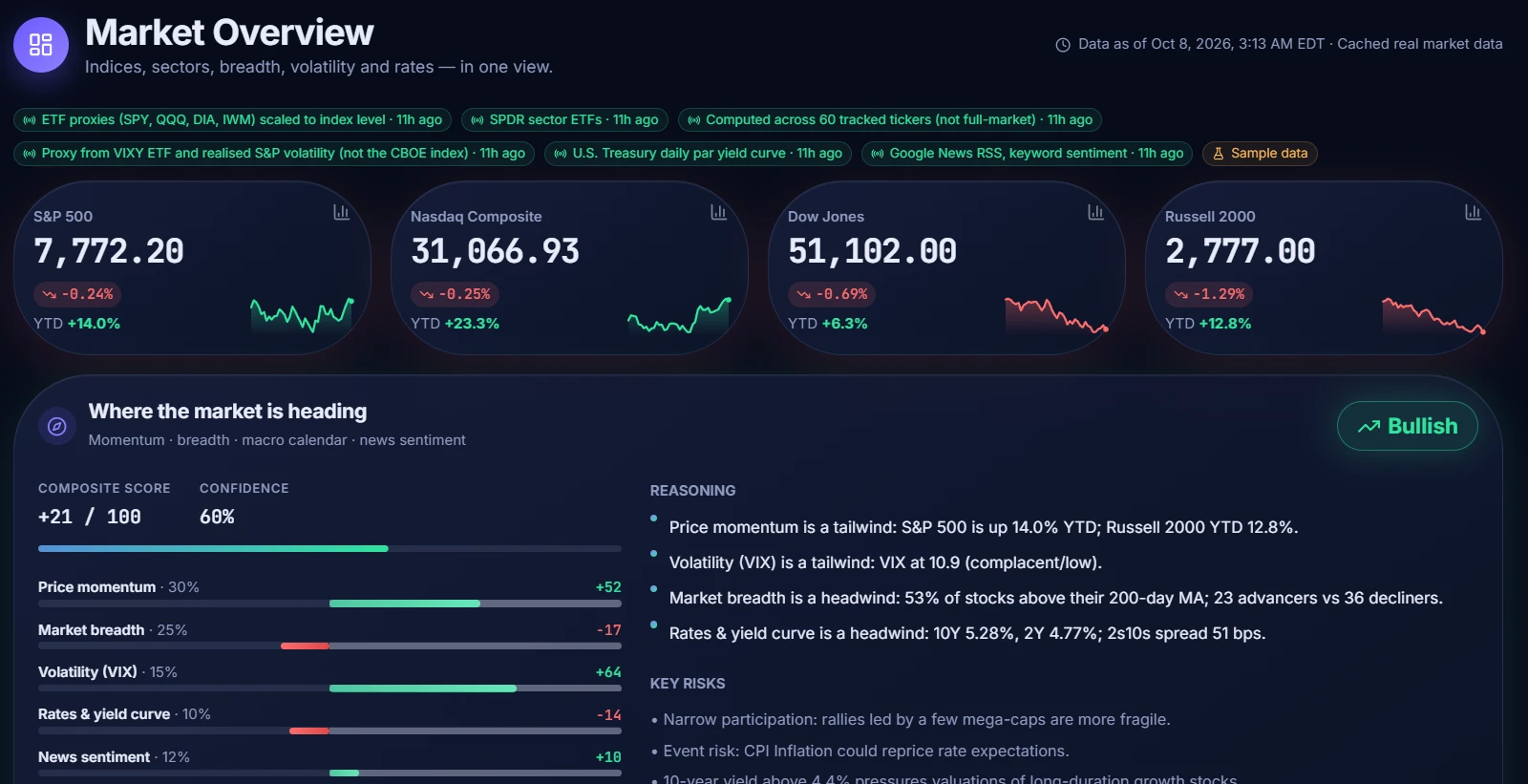
Task: Click the Dow Jones down-trend arrow icon
Action: [803, 294]
